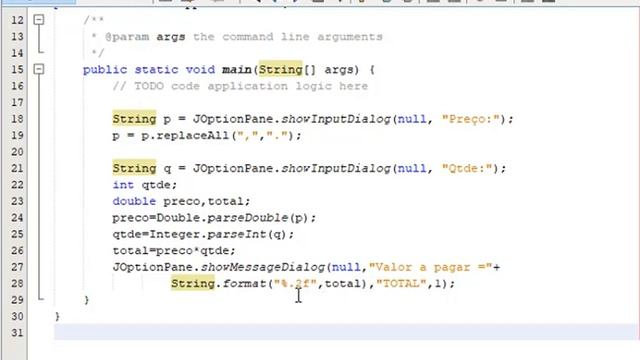Click "preco,total;" on line 23
Screen dimensions: 640x360
(207, 201)
